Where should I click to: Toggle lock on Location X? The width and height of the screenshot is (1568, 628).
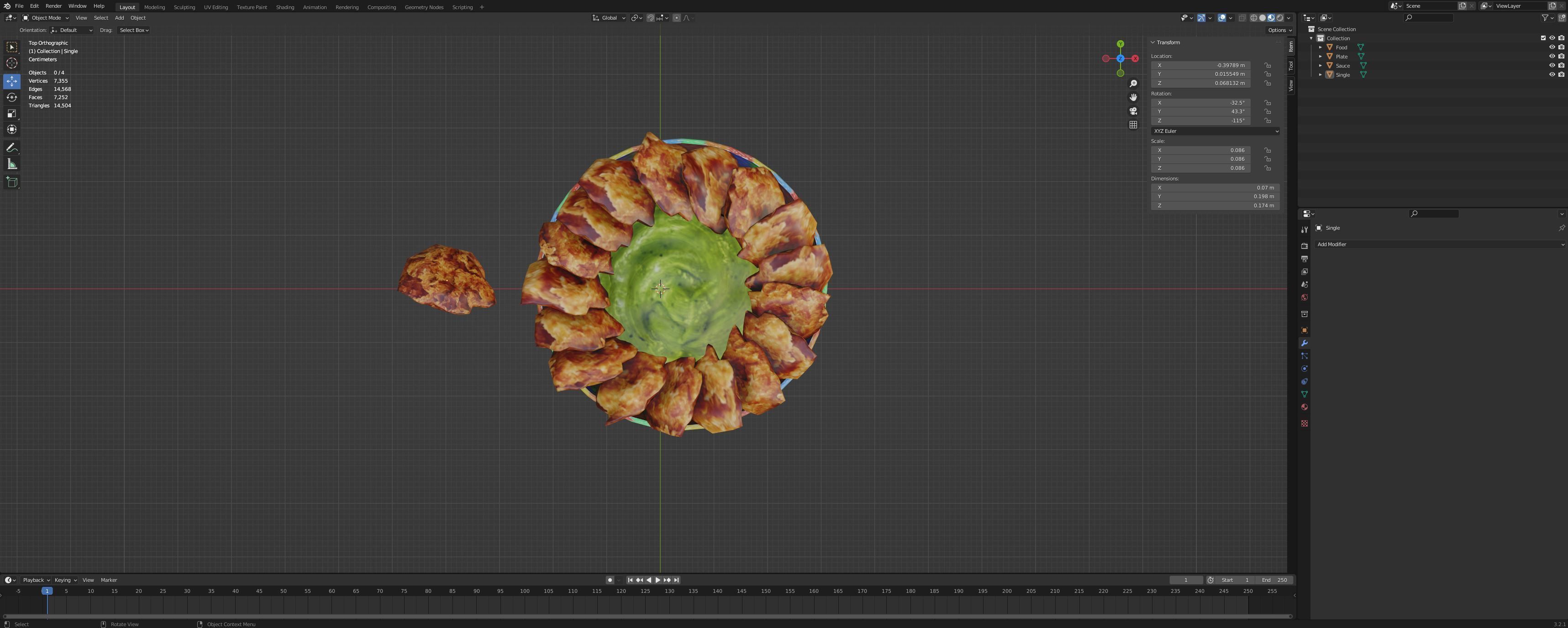1267,65
